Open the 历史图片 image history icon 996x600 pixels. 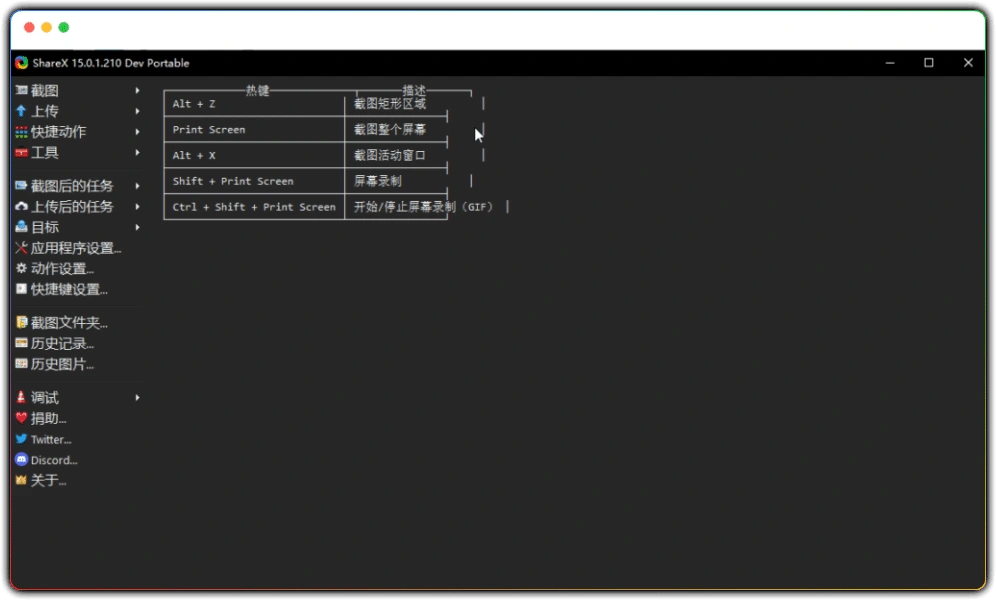[21, 364]
